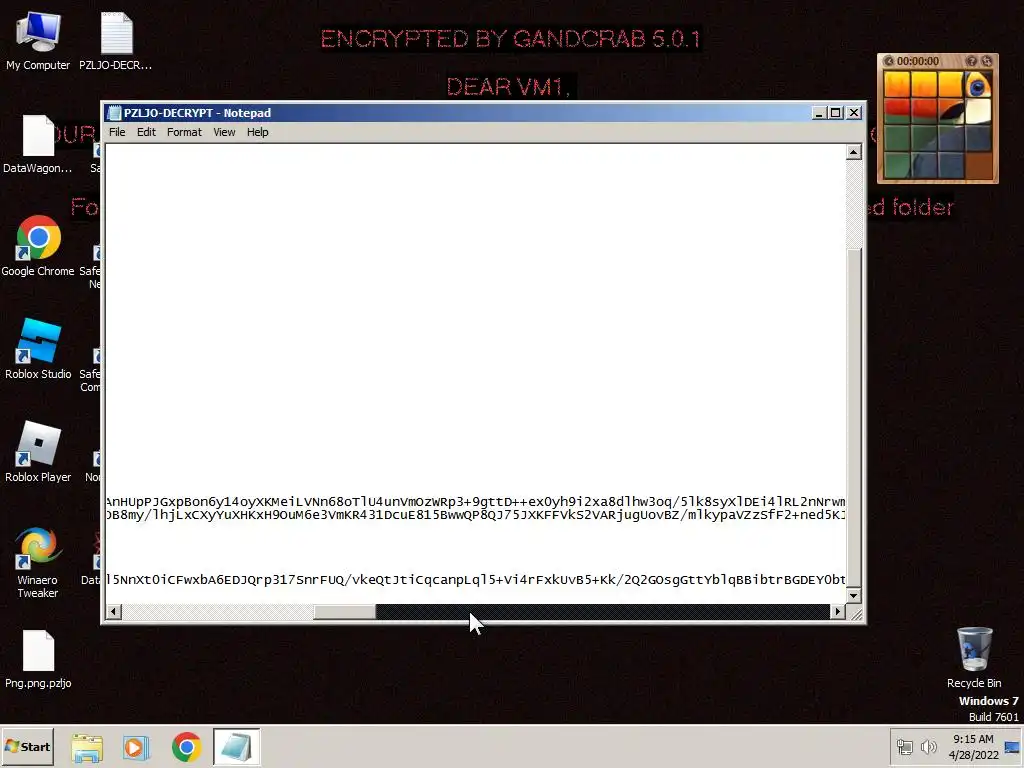Open the View menu in Notepad
The image size is (1024, 768).
point(224,132)
